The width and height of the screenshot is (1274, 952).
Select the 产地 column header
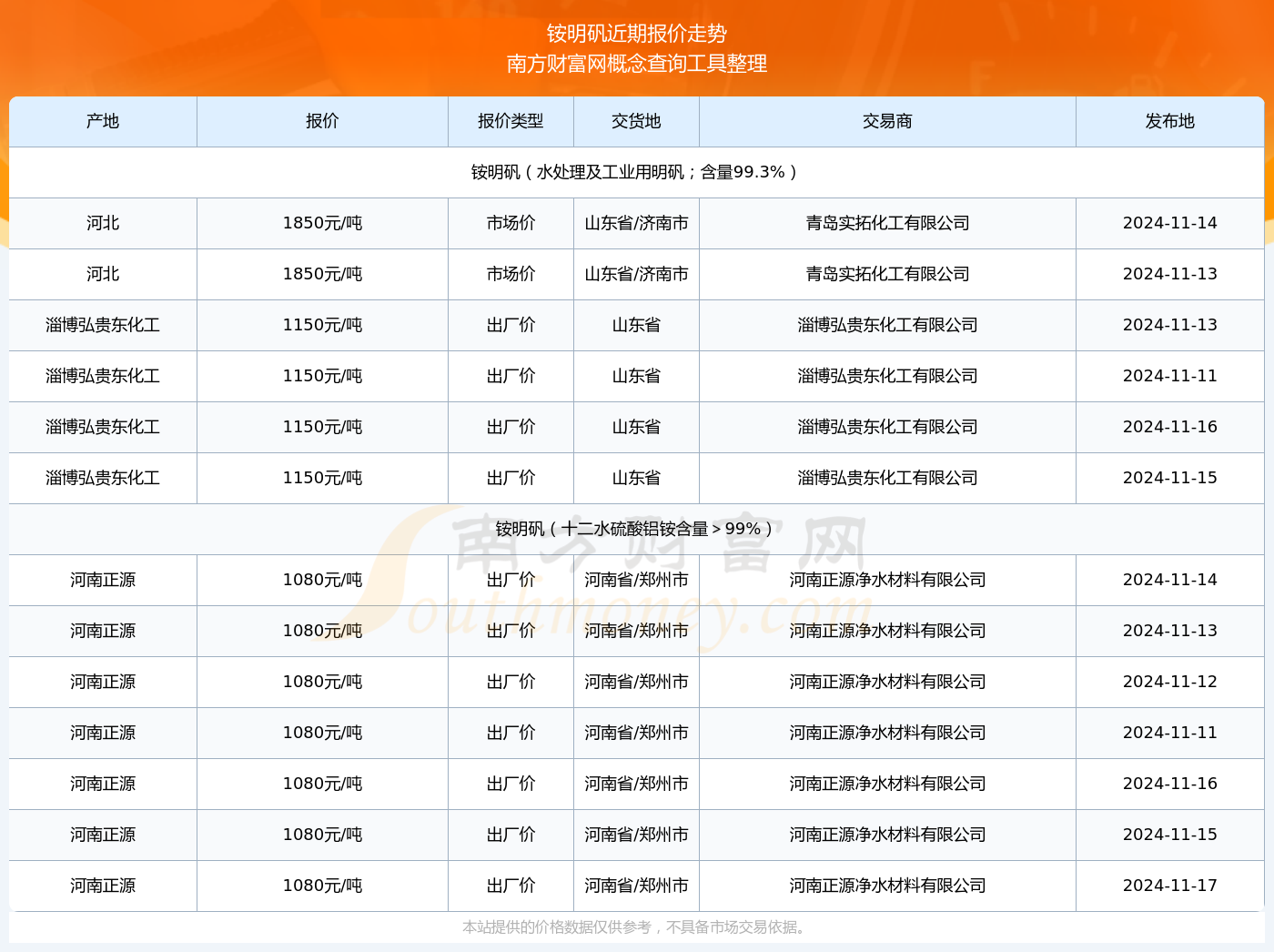[103, 121]
